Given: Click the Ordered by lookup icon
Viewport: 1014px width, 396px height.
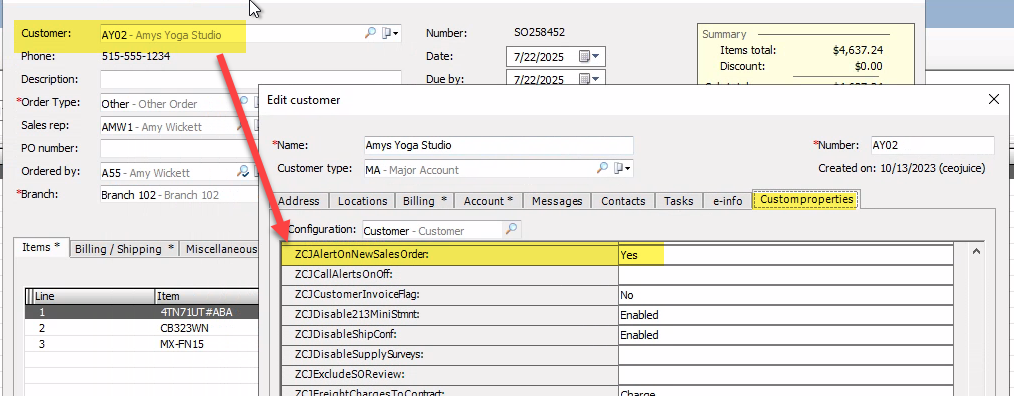Looking at the screenshot, I should coord(243,171).
